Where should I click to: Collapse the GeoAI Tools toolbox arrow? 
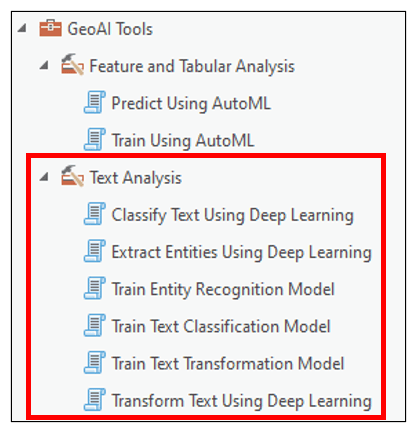coord(22,28)
